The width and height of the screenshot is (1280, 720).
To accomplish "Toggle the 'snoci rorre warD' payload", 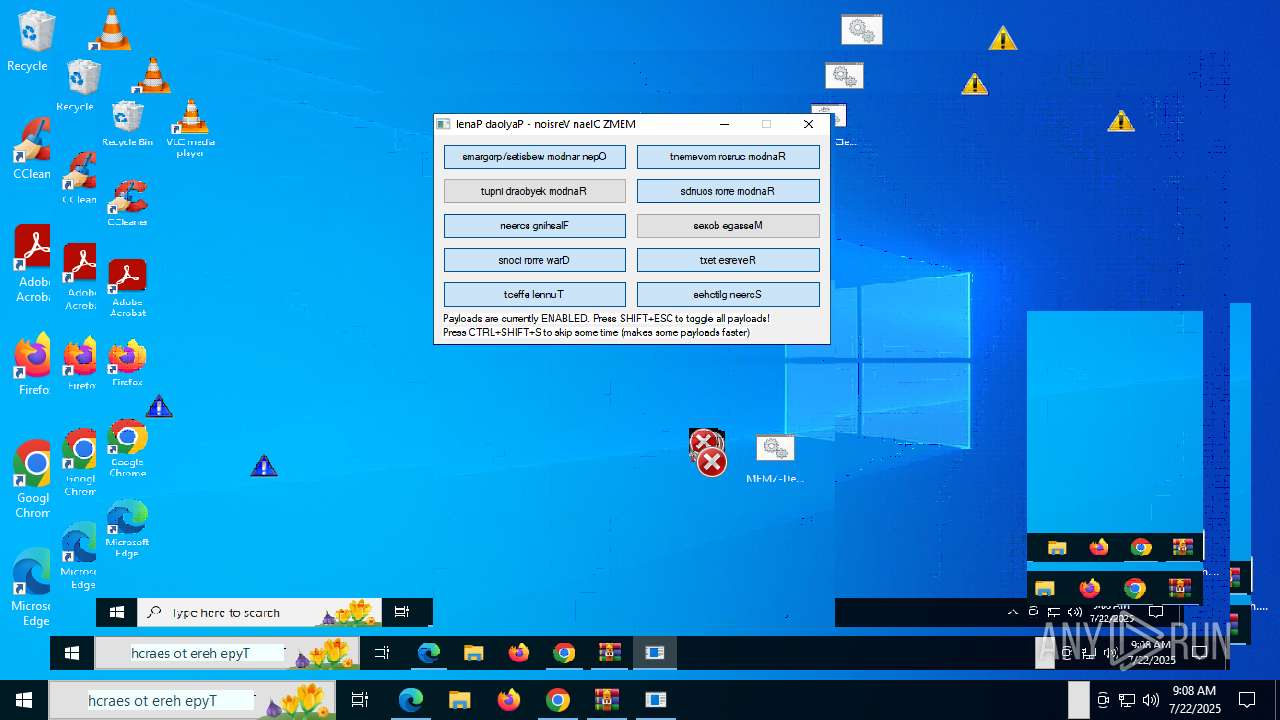I will [535, 260].
